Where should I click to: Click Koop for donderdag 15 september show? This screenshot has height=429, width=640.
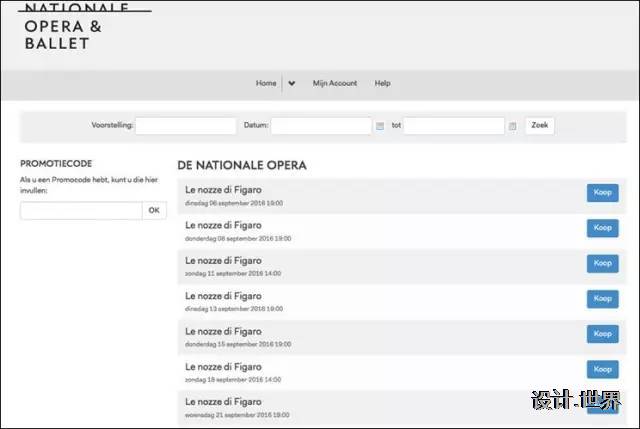pyautogui.click(x=602, y=334)
